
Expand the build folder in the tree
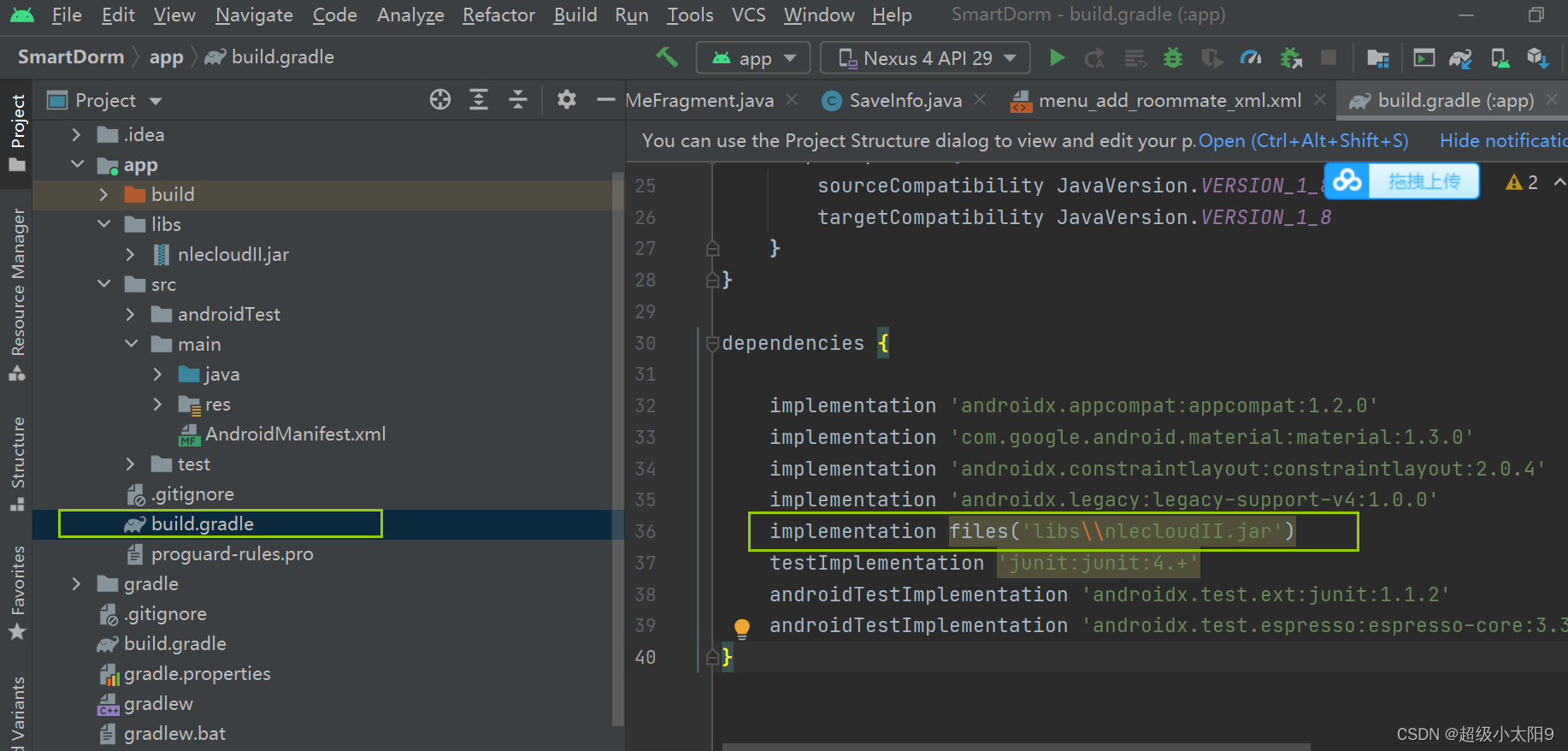point(103,195)
